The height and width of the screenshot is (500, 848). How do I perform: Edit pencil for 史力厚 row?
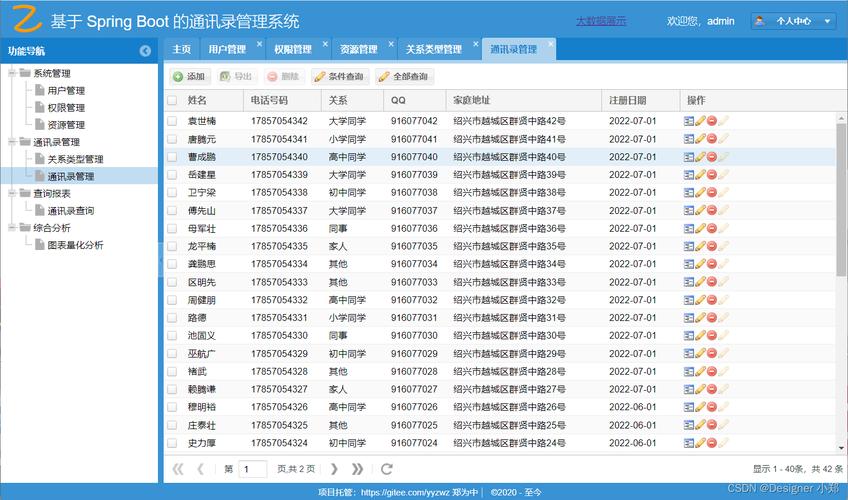pyautogui.click(x=700, y=443)
